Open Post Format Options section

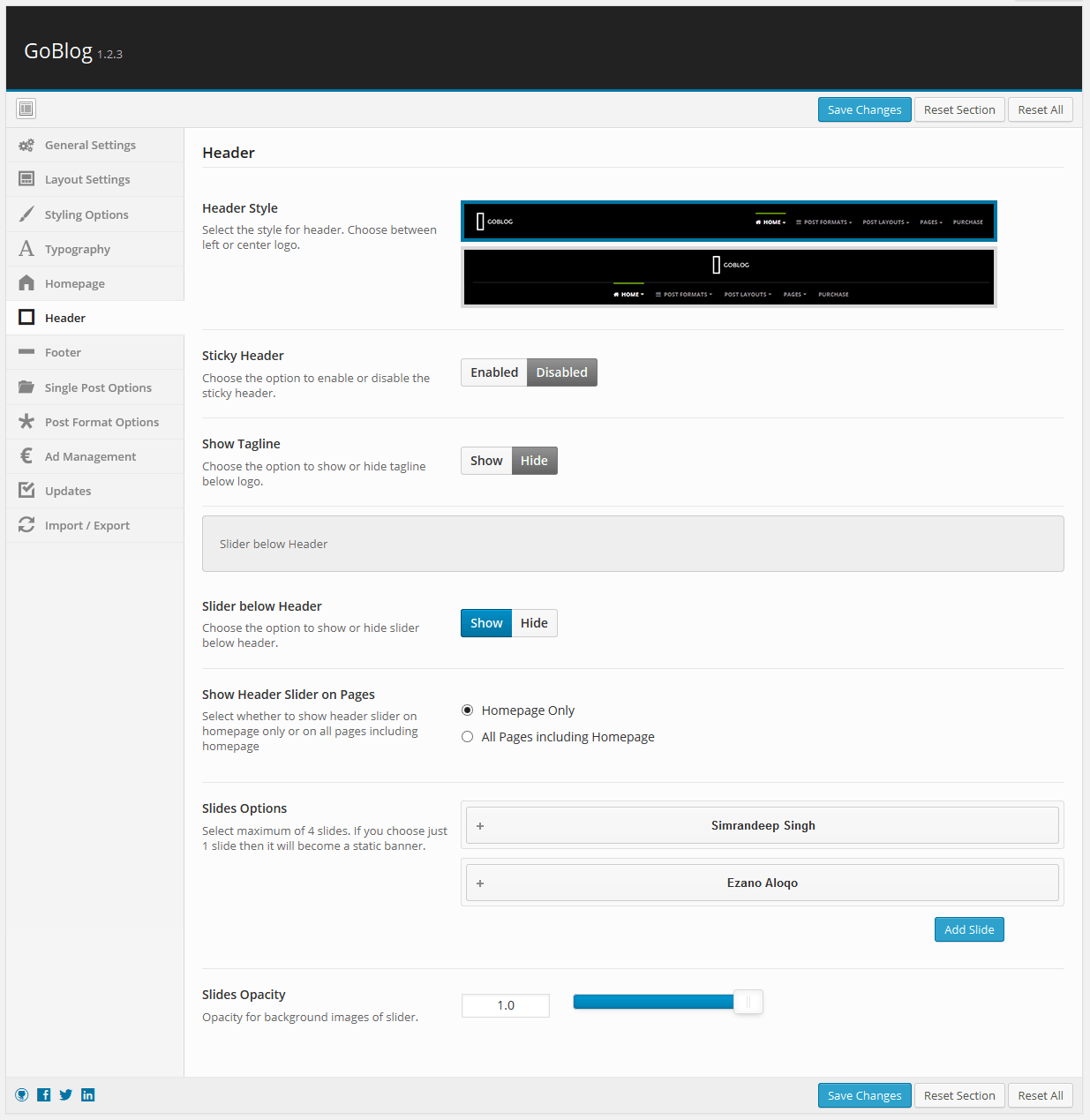click(x=95, y=422)
